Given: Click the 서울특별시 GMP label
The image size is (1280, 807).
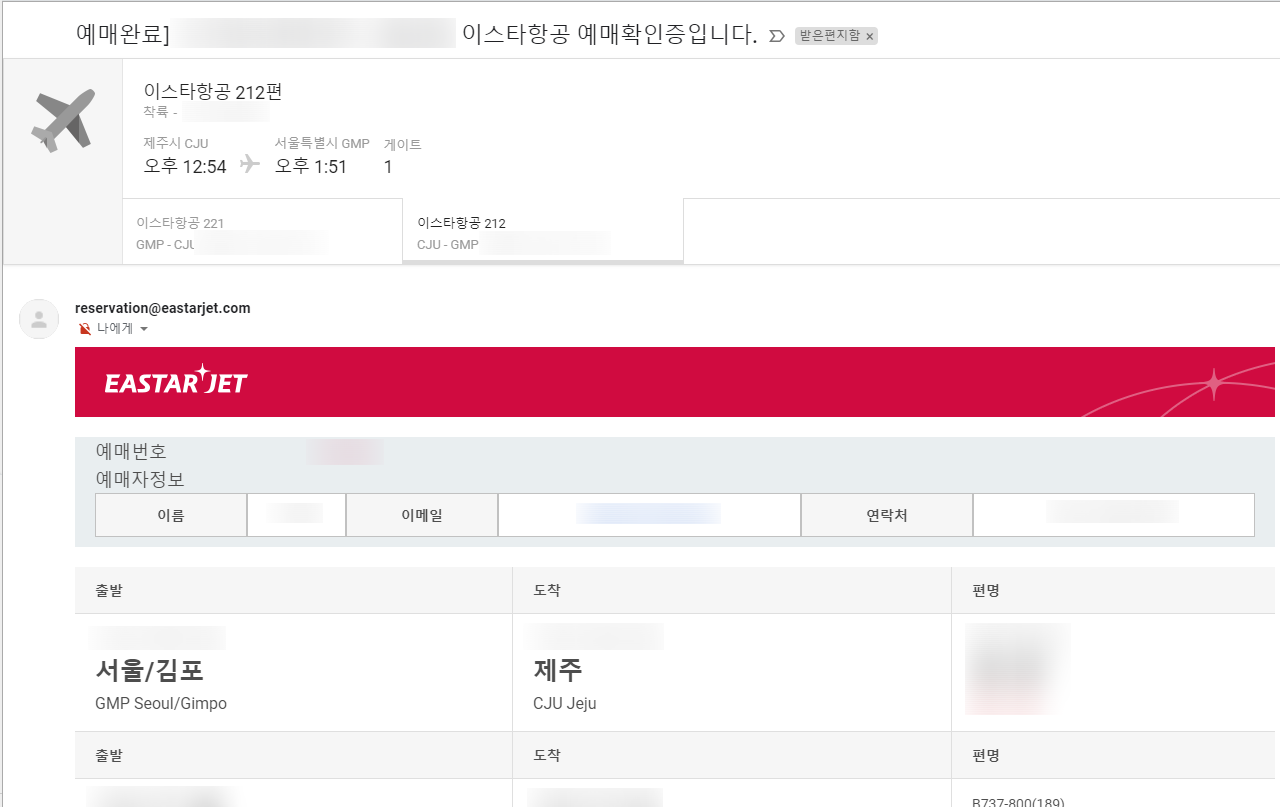Looking at the screenshot, I should click(x=322, y=143).
